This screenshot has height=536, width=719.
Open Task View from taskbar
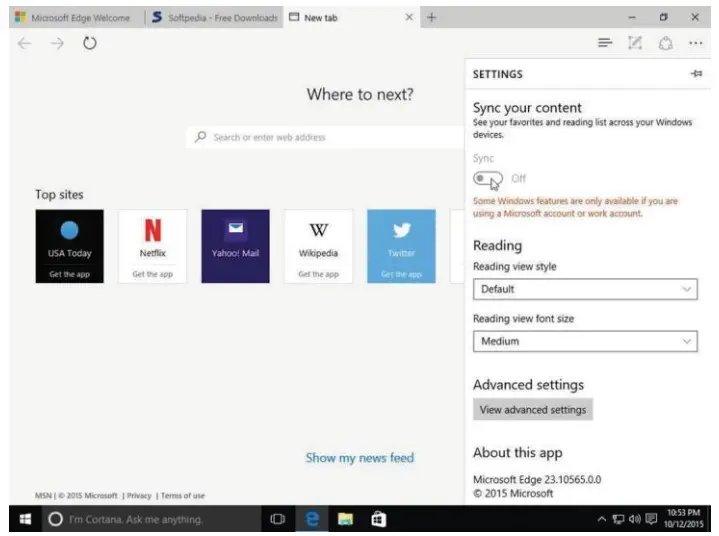[x=277, y=519]
